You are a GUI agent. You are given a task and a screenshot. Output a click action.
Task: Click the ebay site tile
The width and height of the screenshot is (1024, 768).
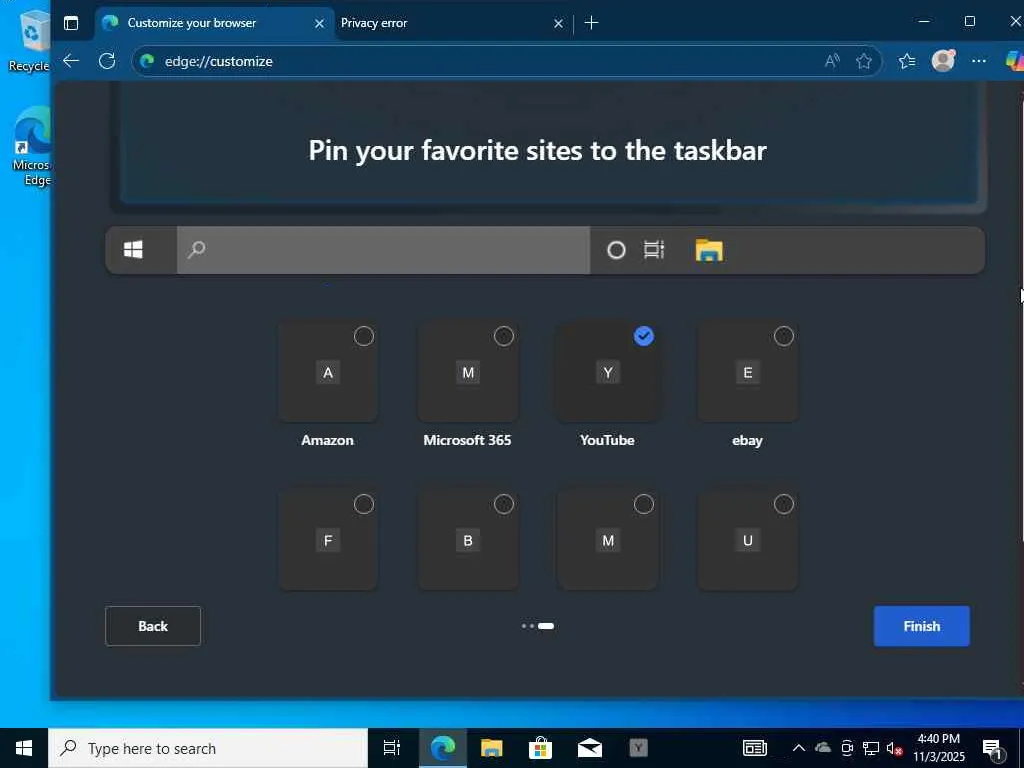pyautogui.click(x=748, y=372)
